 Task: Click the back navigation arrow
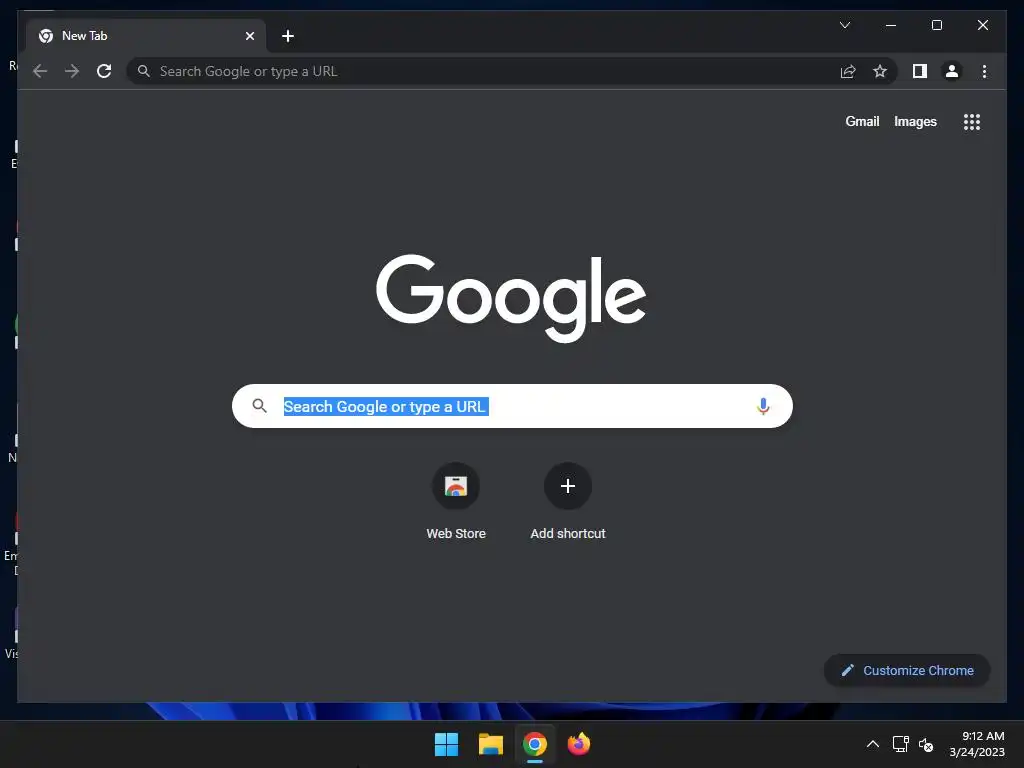coord(40,71)
